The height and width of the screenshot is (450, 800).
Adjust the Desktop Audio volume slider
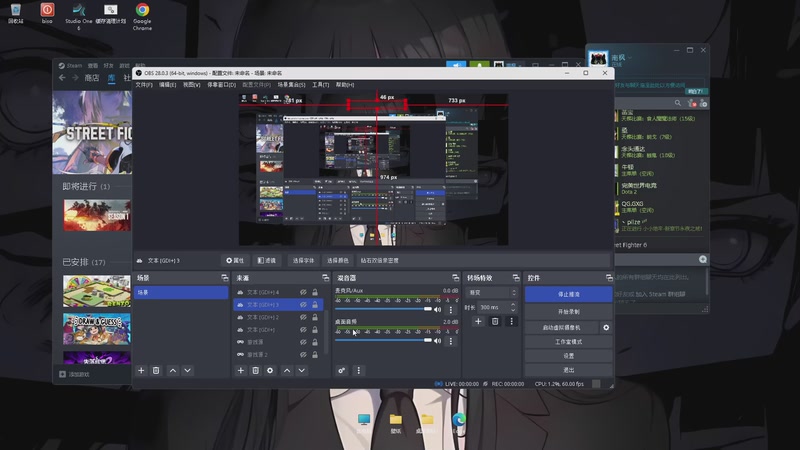pos(383,340)
